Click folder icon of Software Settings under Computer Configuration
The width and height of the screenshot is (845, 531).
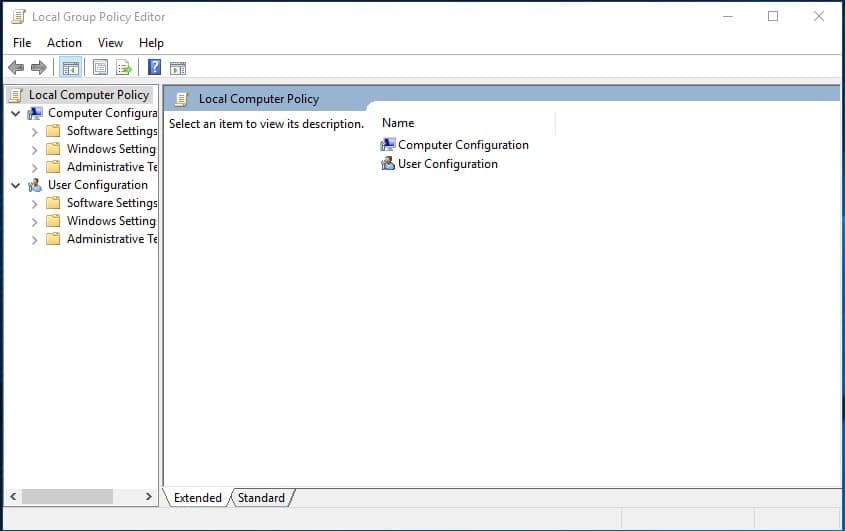(x=53, y=131)
